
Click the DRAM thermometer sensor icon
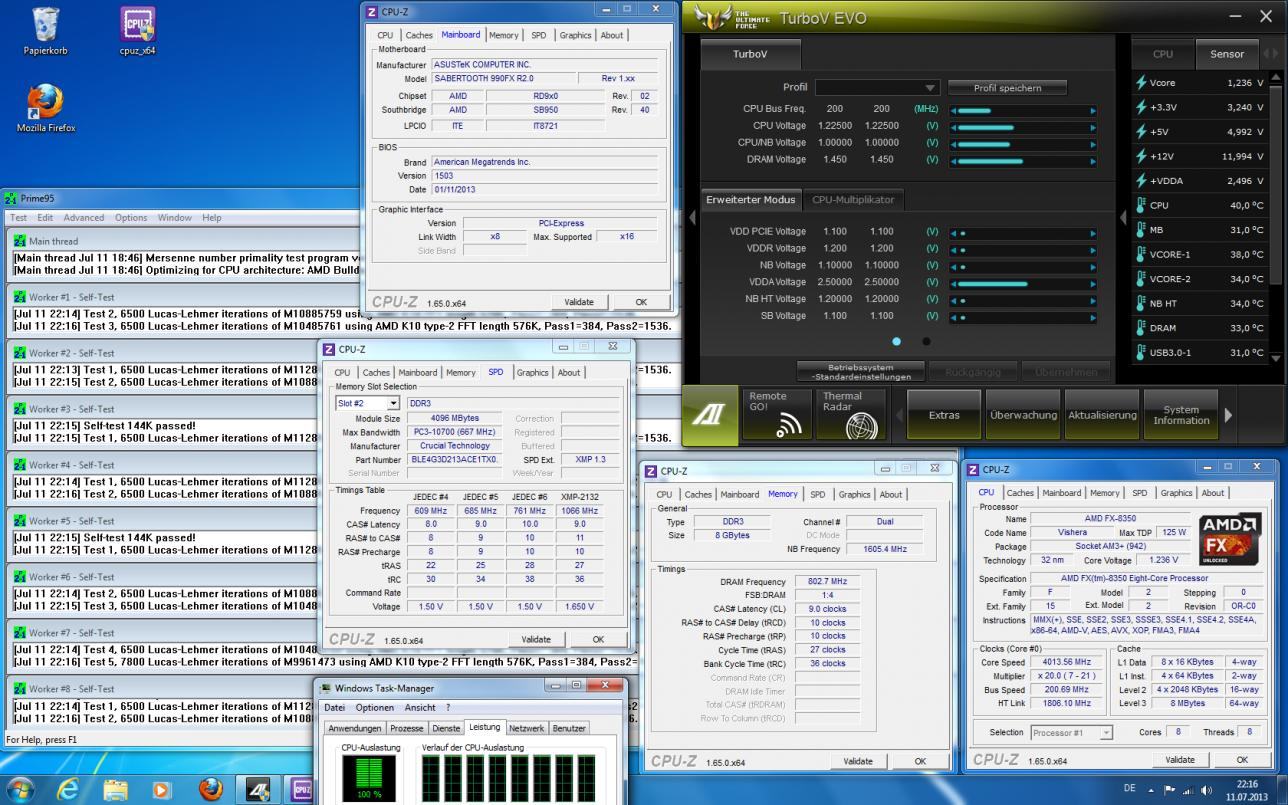[1141, 328]
